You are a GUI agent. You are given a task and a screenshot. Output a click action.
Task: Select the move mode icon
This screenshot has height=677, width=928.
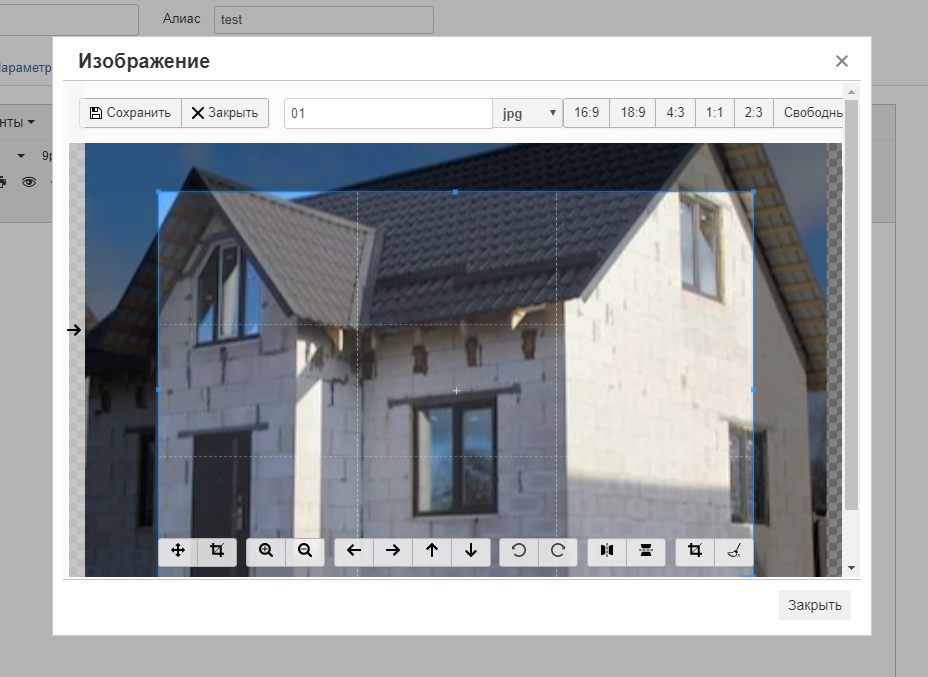pos(178,551)
